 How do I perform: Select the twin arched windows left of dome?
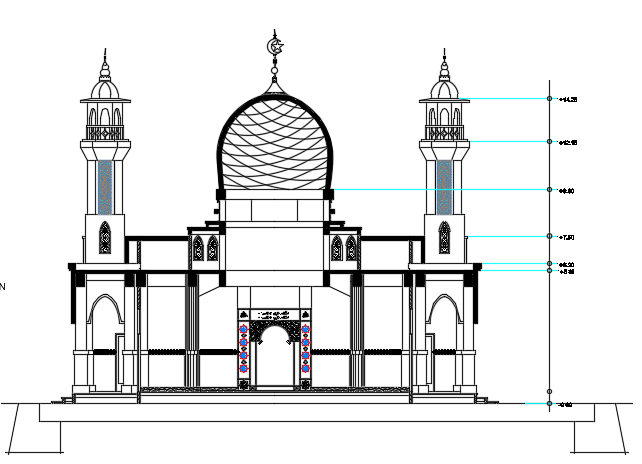coord(205,248)
